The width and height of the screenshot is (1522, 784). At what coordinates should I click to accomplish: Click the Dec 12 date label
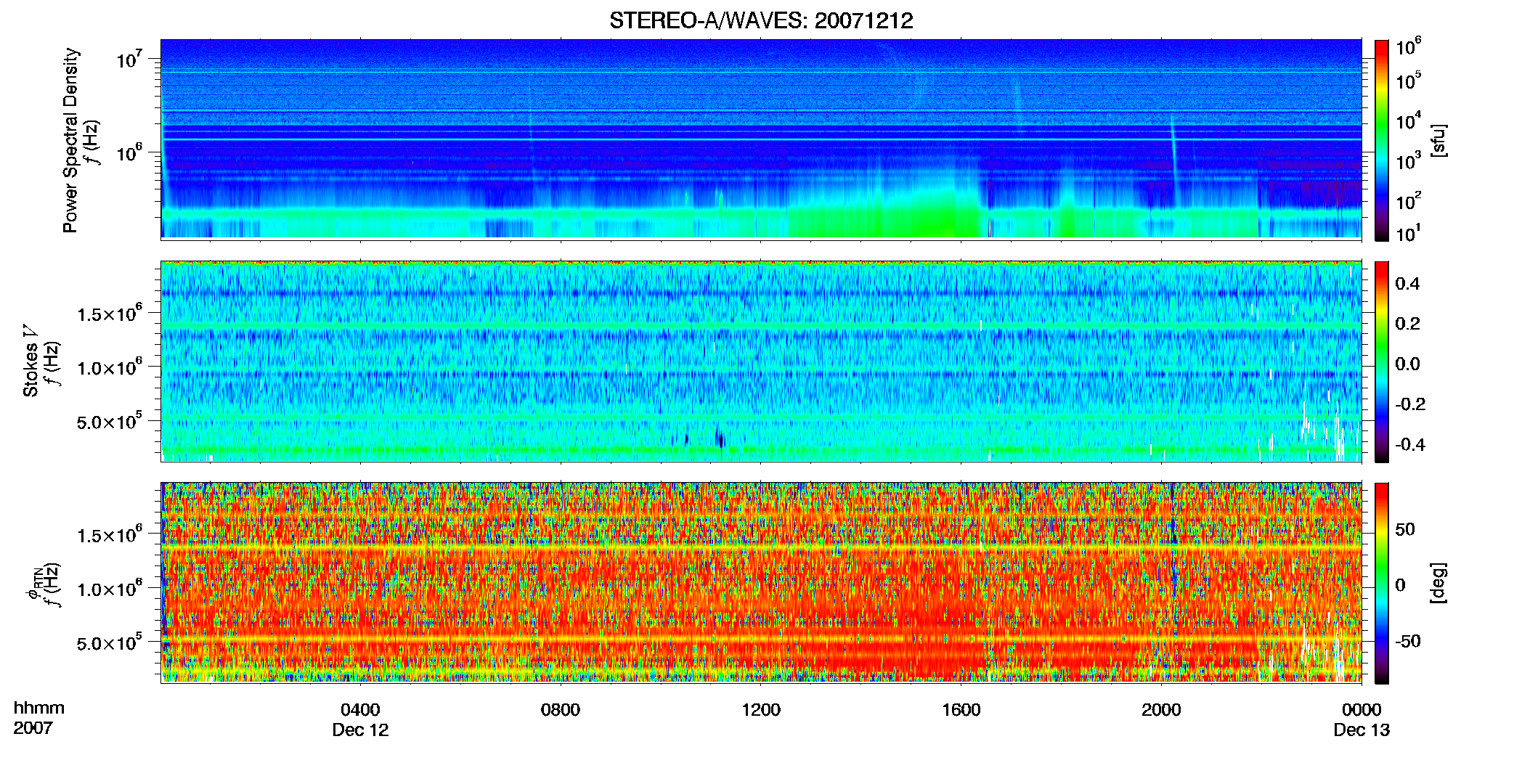360,730
